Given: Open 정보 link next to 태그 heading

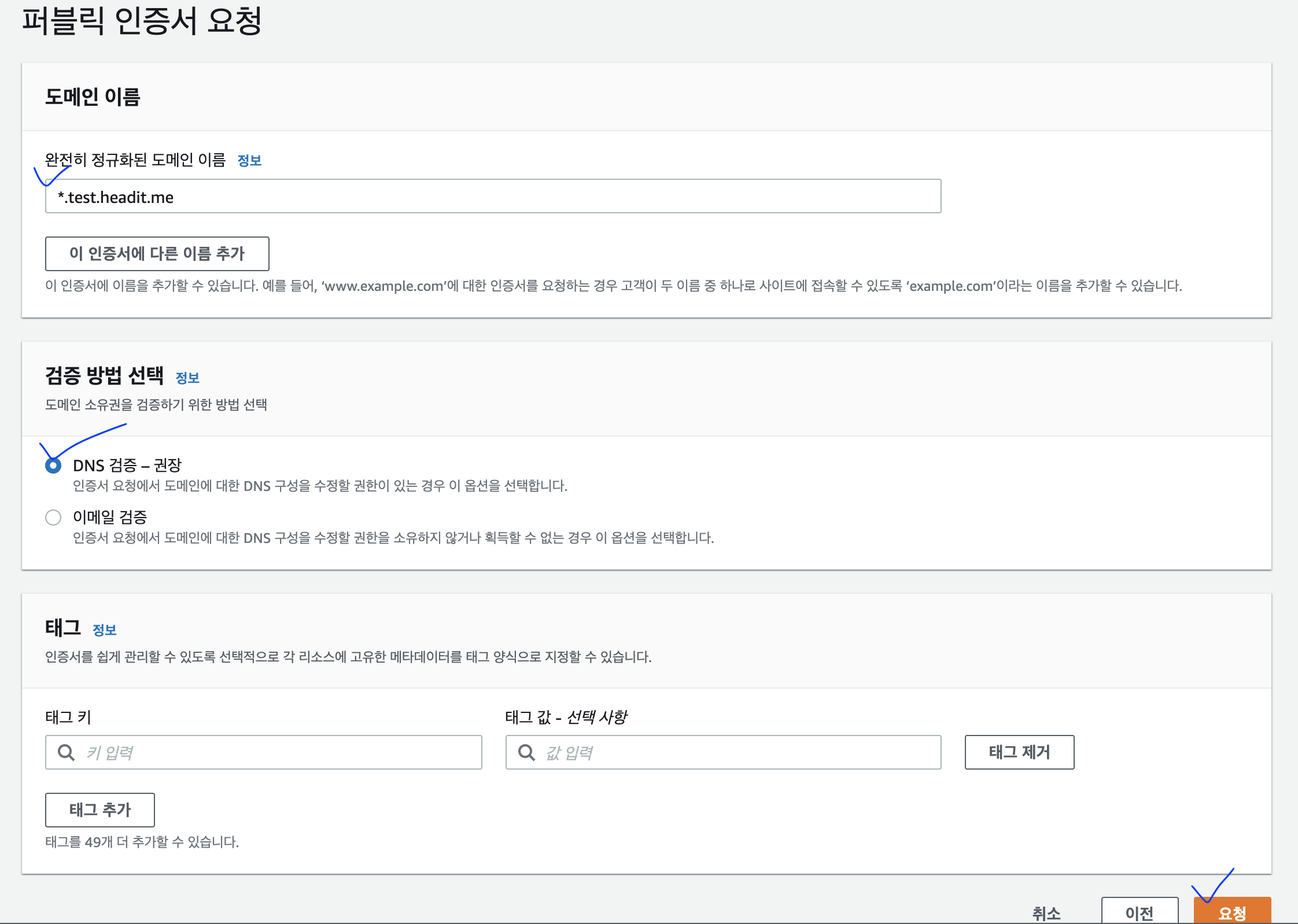Looking at the screenshot, I should pos(105,630).
